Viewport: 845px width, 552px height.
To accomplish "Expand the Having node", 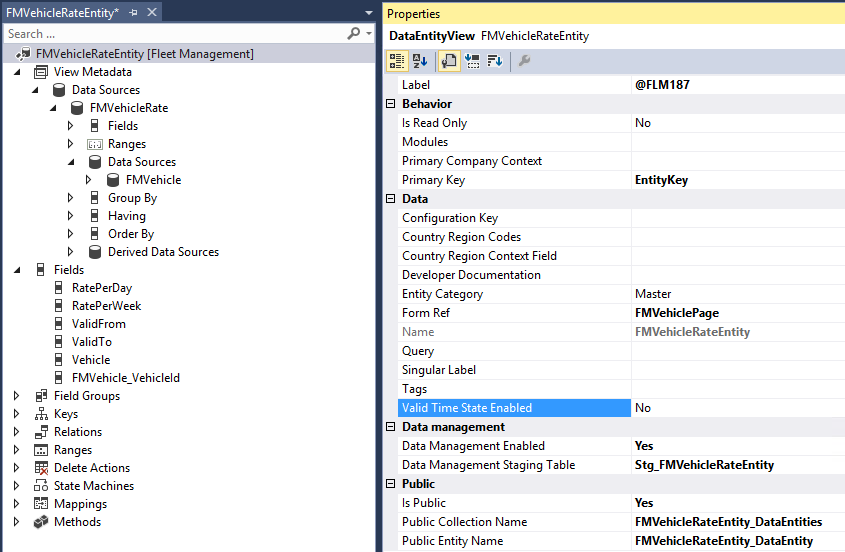I will 71,216.
